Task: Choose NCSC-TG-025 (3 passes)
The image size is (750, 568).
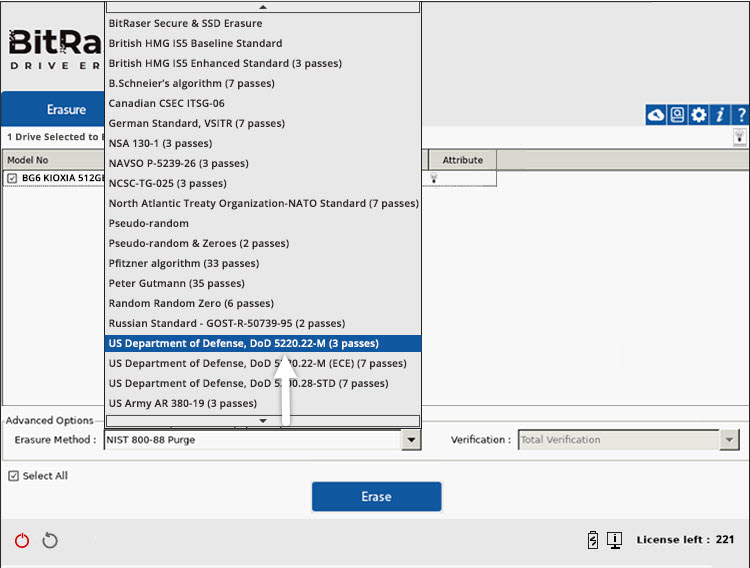Action: [x=263, y=184]
